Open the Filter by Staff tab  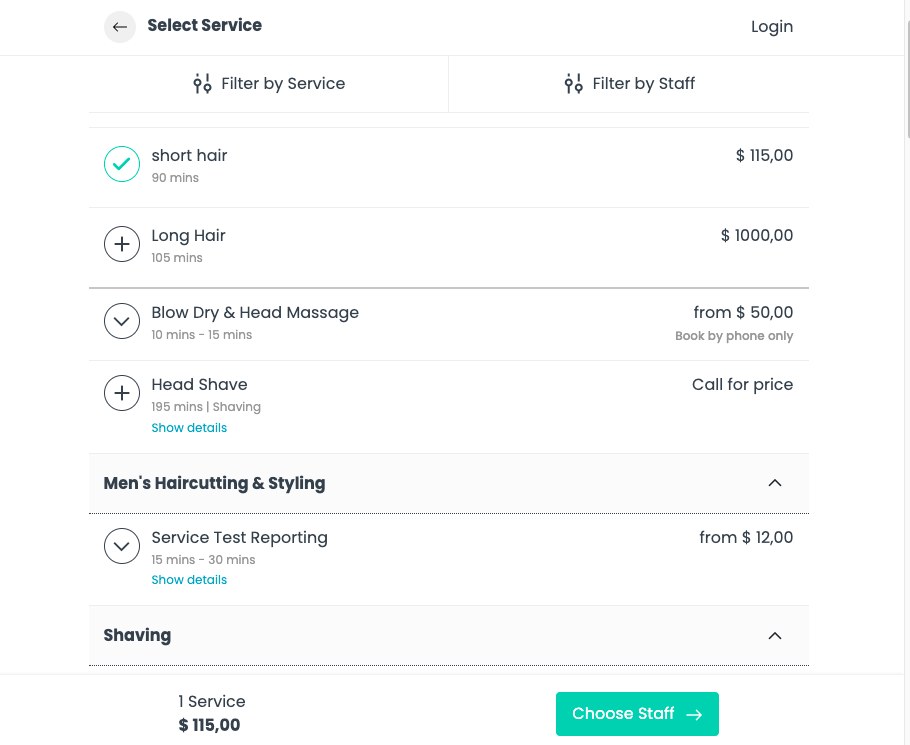pos(629,84)
